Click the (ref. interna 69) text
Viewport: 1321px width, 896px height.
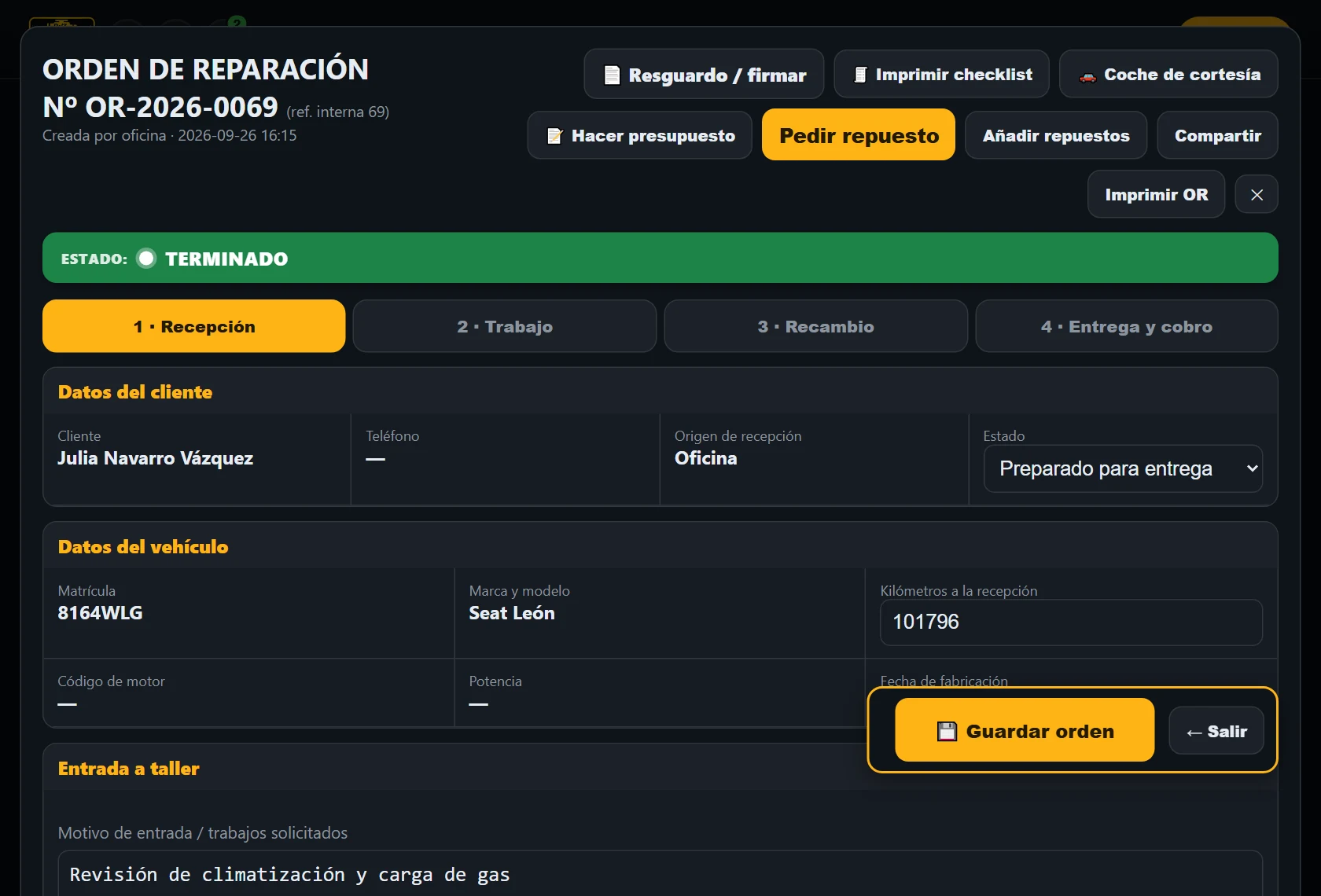338,112
